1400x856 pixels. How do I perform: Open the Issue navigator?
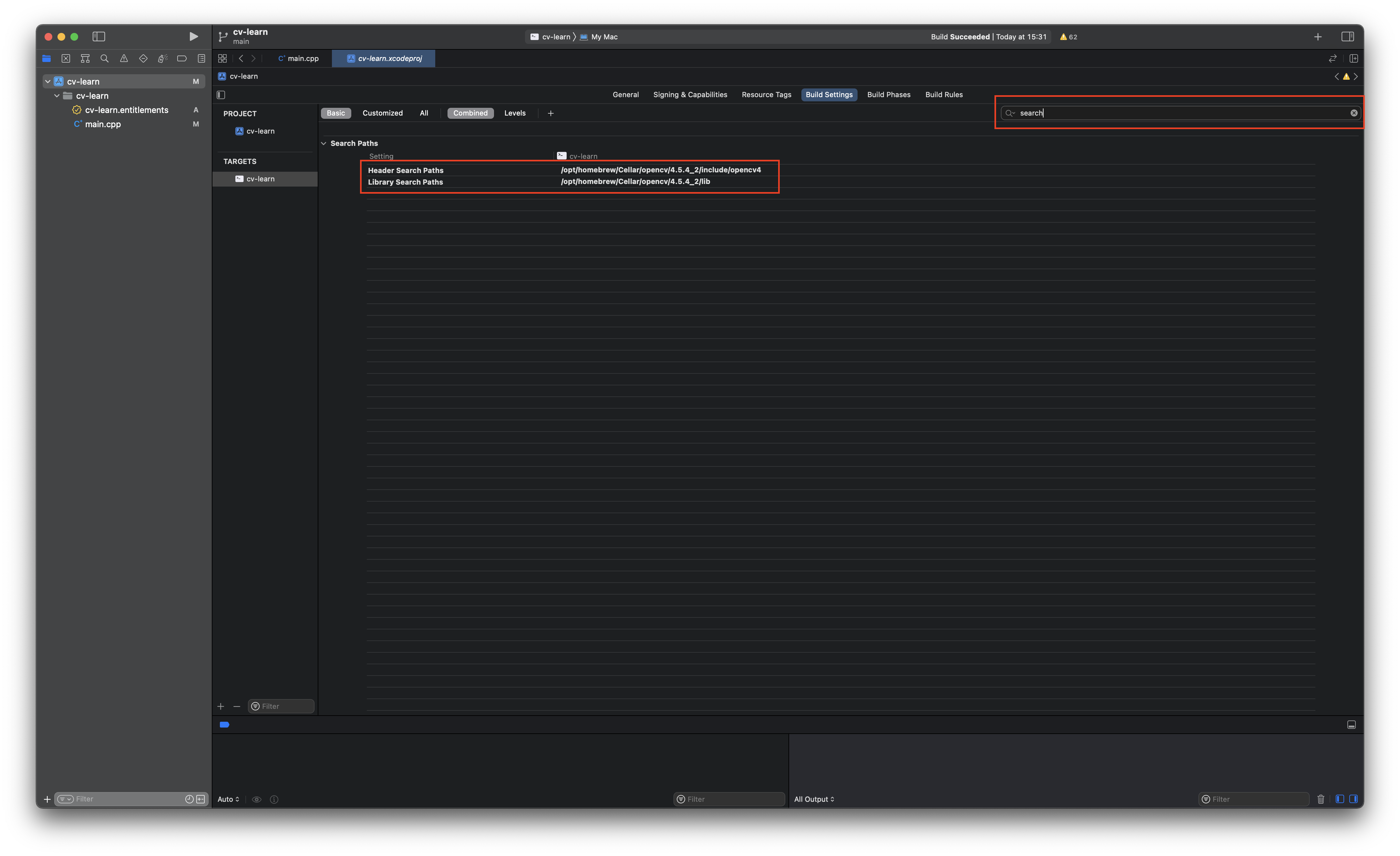click(123, 58)
